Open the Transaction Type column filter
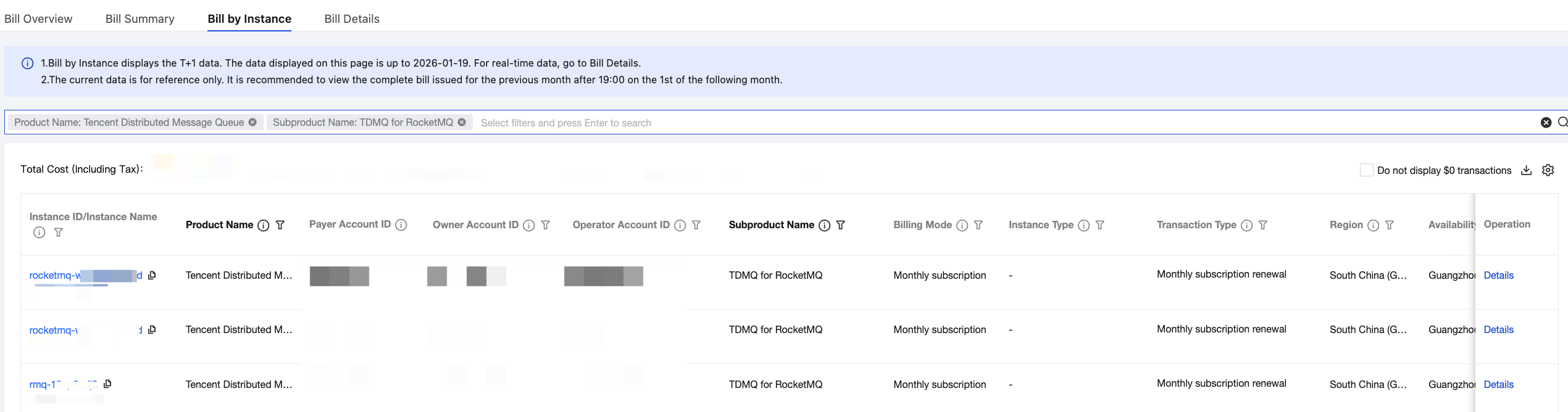The height and width of the screenshot is (412, 1568). (x=1263, y=225)
